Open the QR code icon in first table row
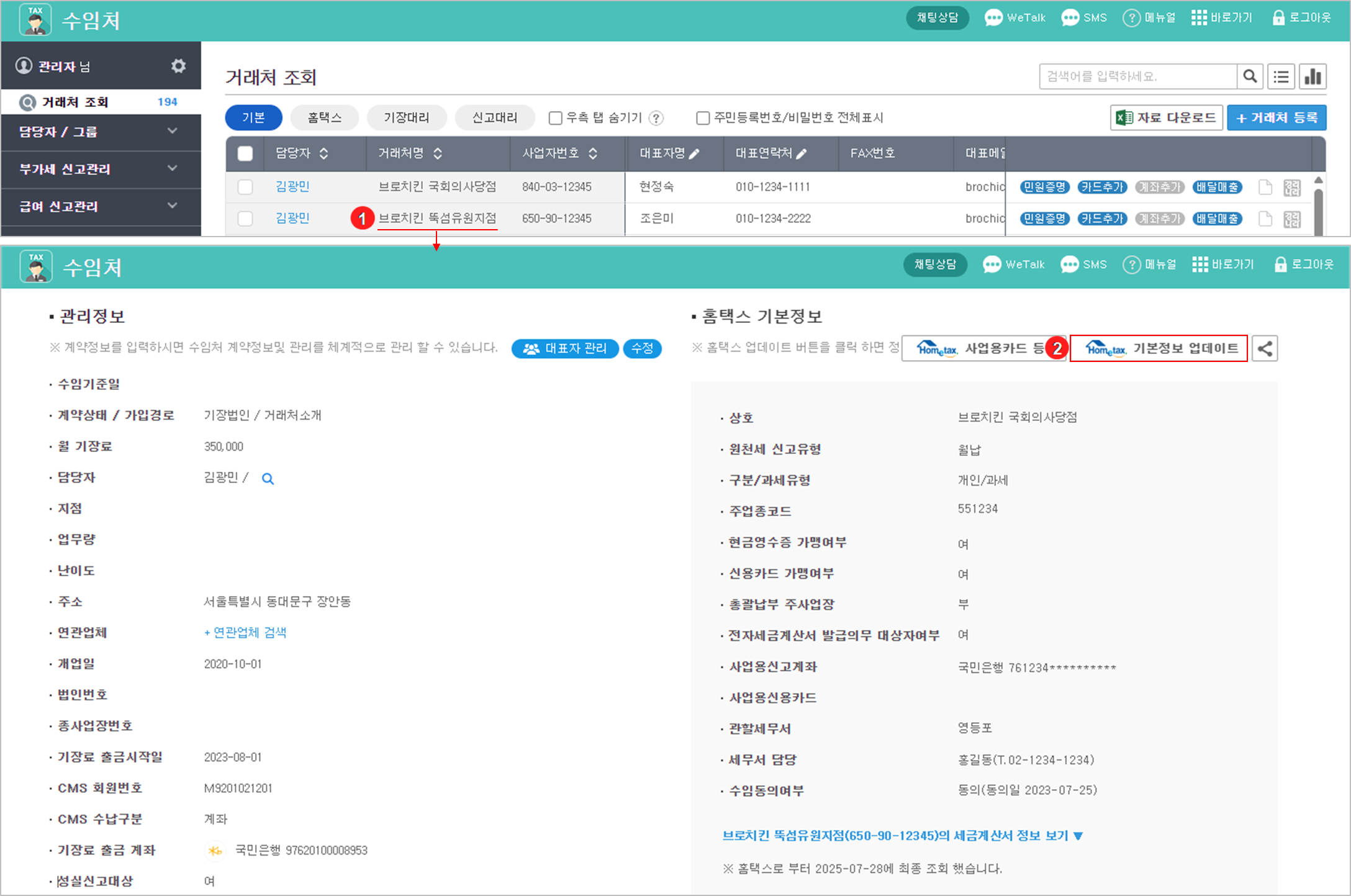The width and height of the screenshot is (1351, 896). (1292, 188)
